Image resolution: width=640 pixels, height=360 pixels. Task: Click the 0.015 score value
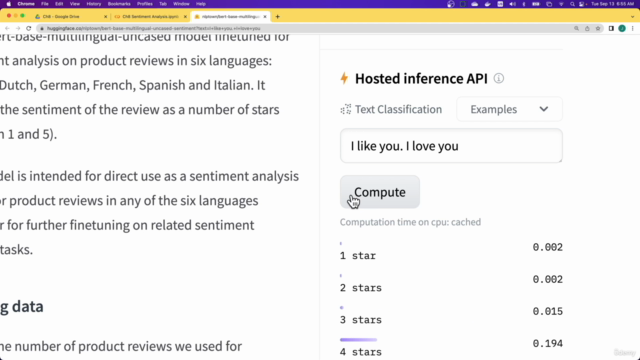coord(547,311)
